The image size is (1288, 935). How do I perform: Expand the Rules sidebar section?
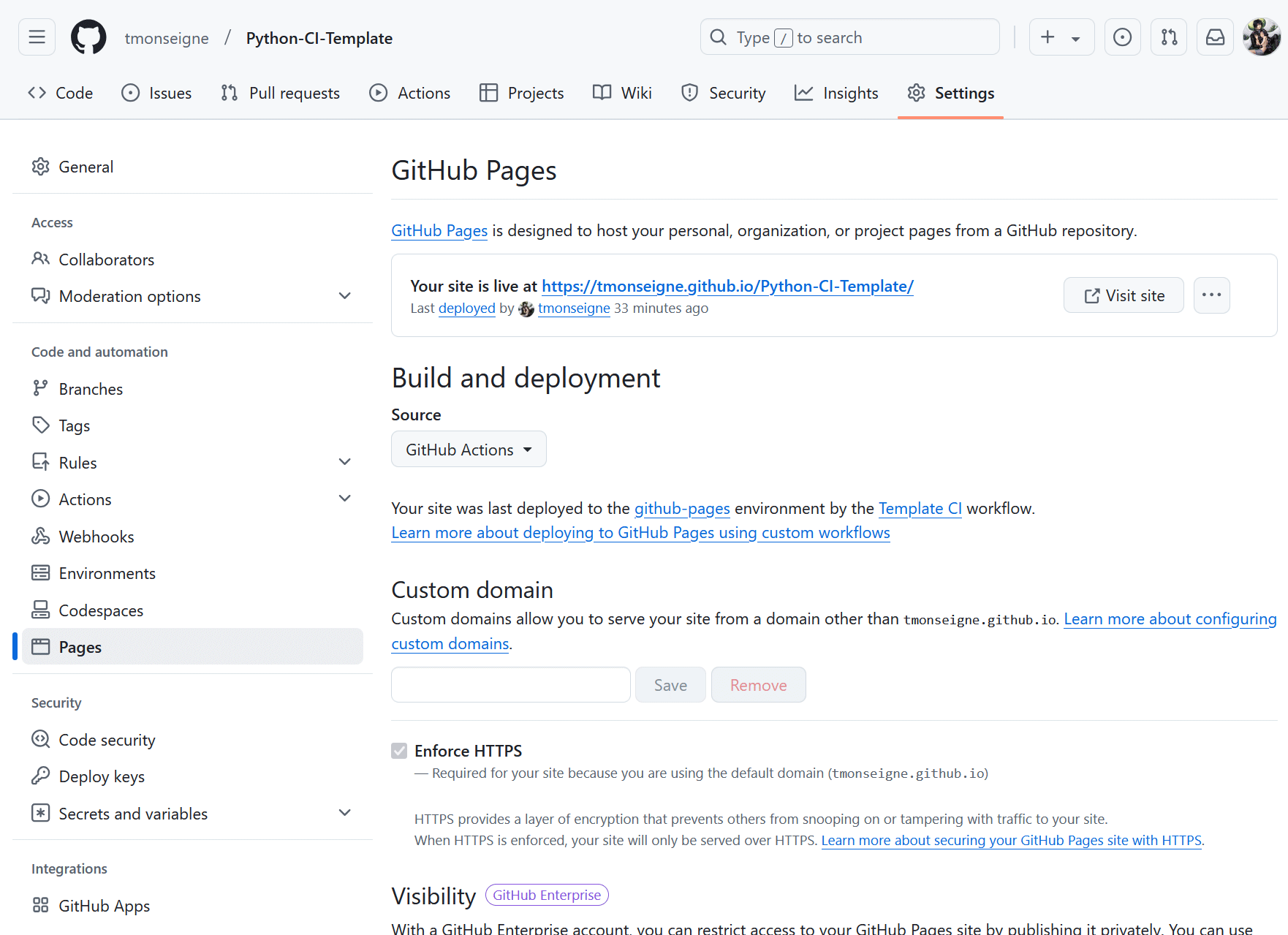point(345,462)
